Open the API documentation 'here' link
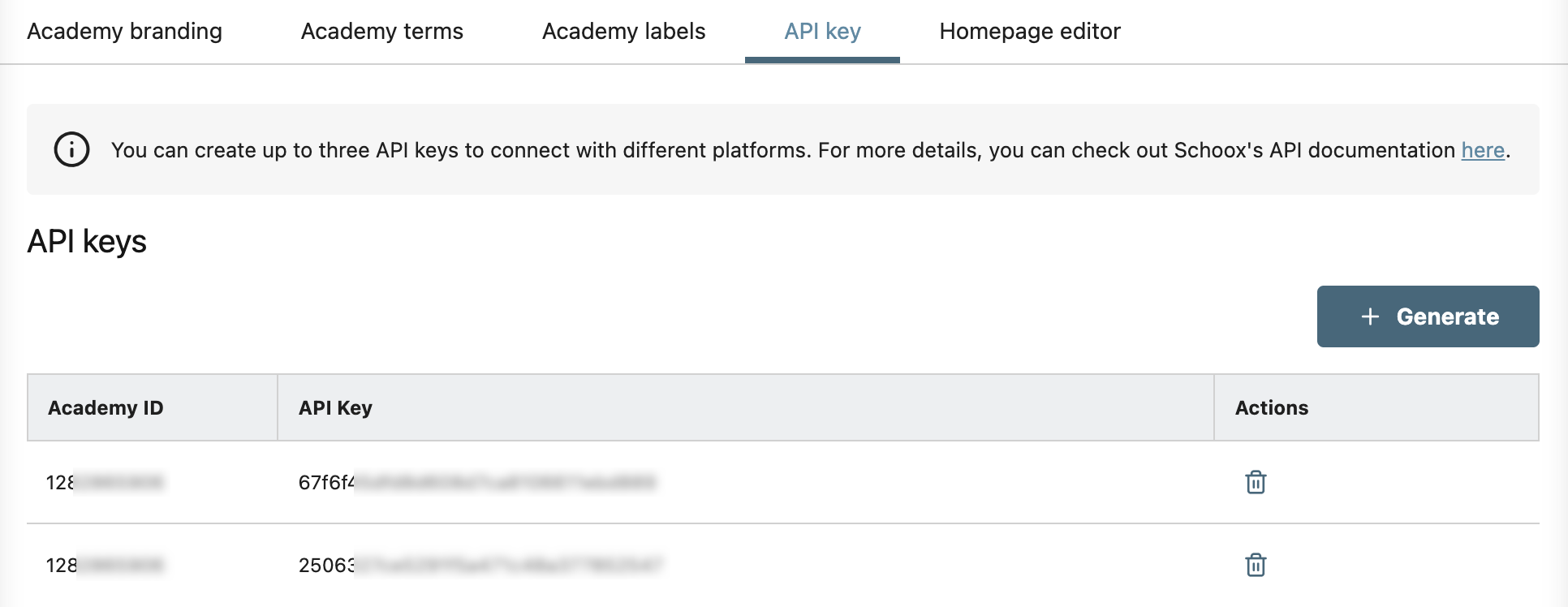 pos(1483,150)
